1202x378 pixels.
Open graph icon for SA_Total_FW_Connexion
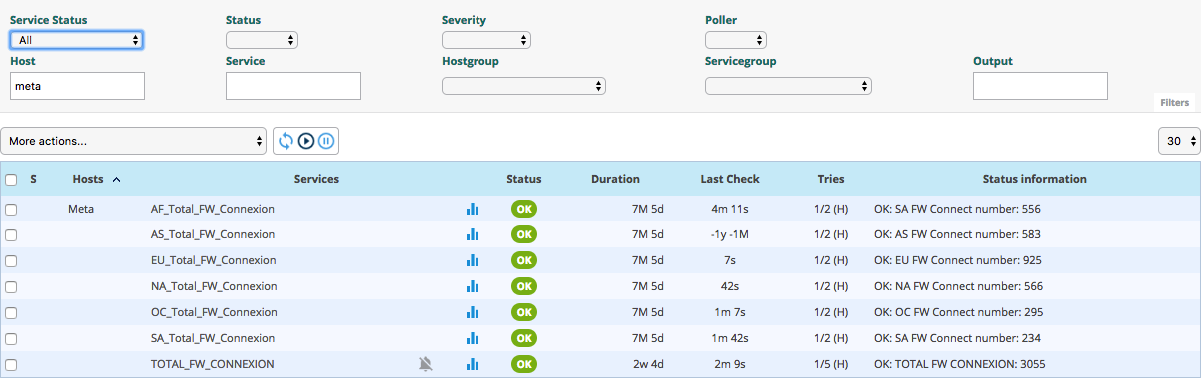coord(473,338)
